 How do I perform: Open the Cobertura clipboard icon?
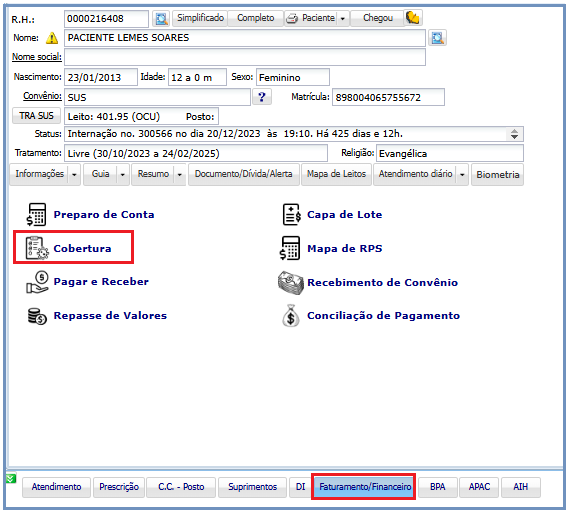[37, 248]
